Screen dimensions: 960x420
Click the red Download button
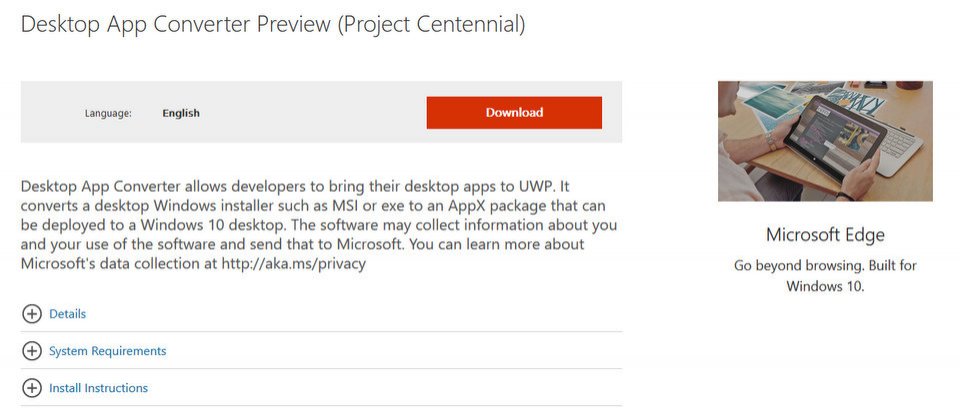(x=514, y=113)
